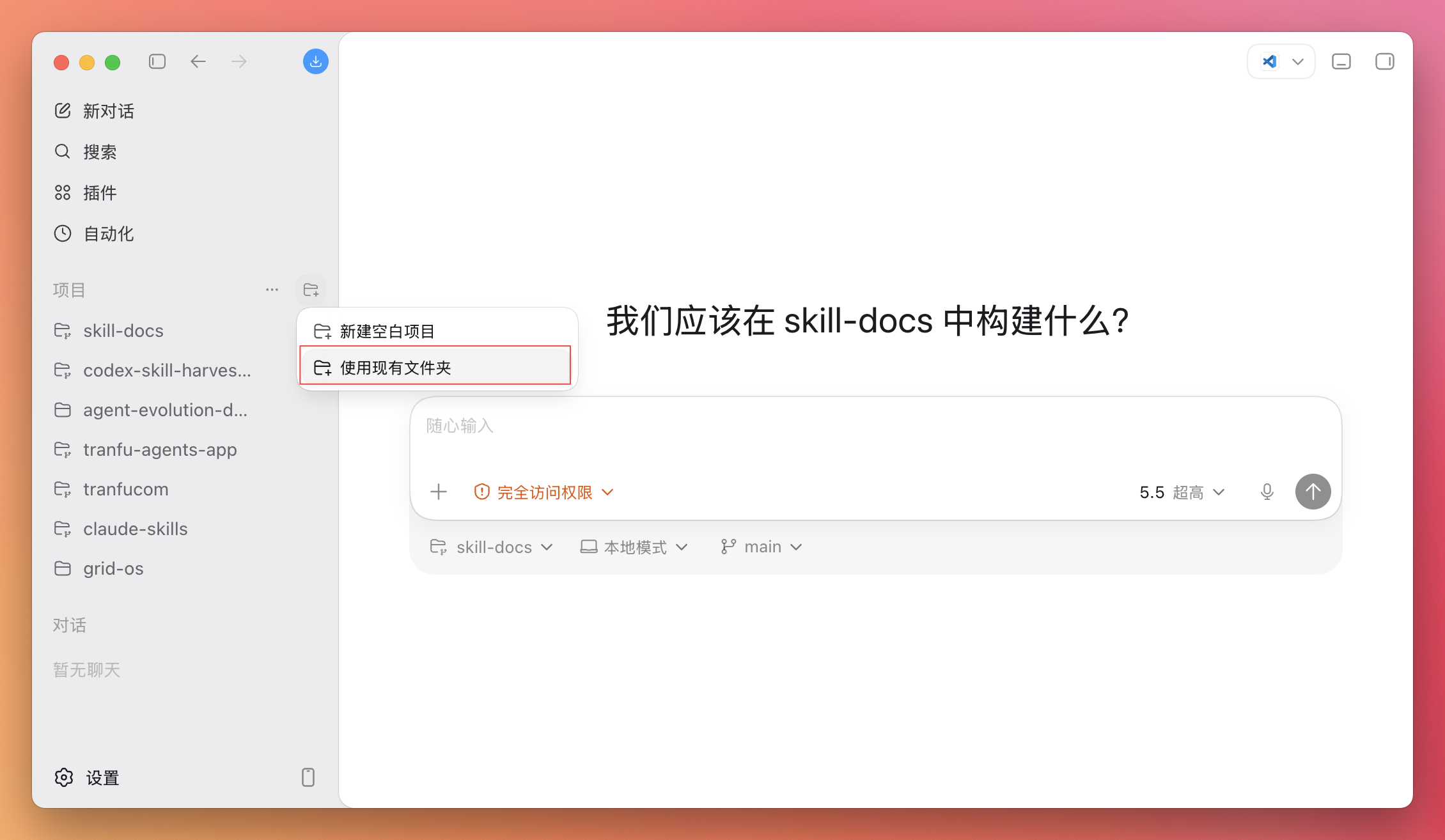The width and height of the screenshot is (1445, 840).
Task: Open the plugins page (插件)
Action: click(86, 193)
